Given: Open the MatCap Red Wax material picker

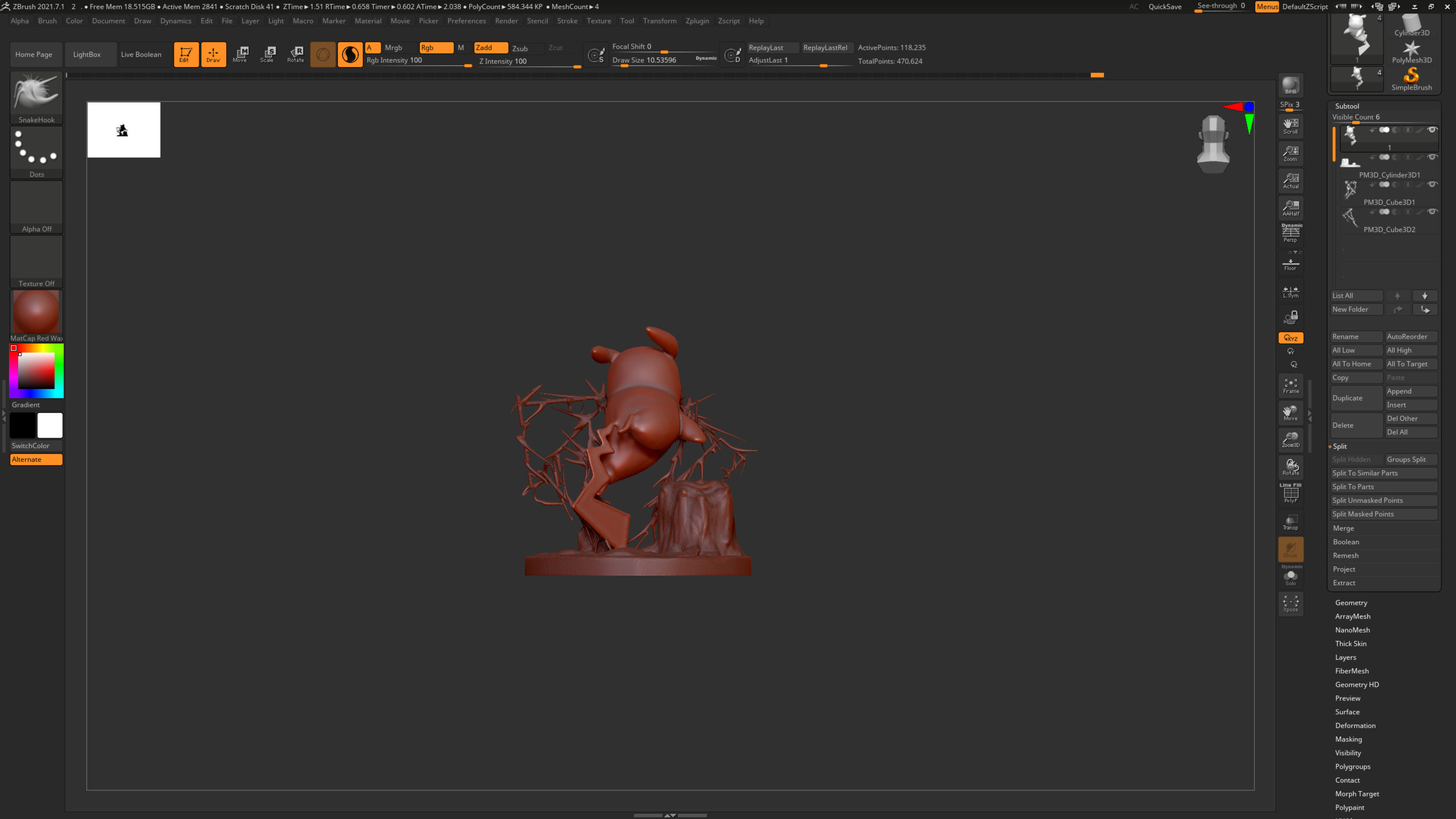Looking at the screenshot, I should point(36,316).
